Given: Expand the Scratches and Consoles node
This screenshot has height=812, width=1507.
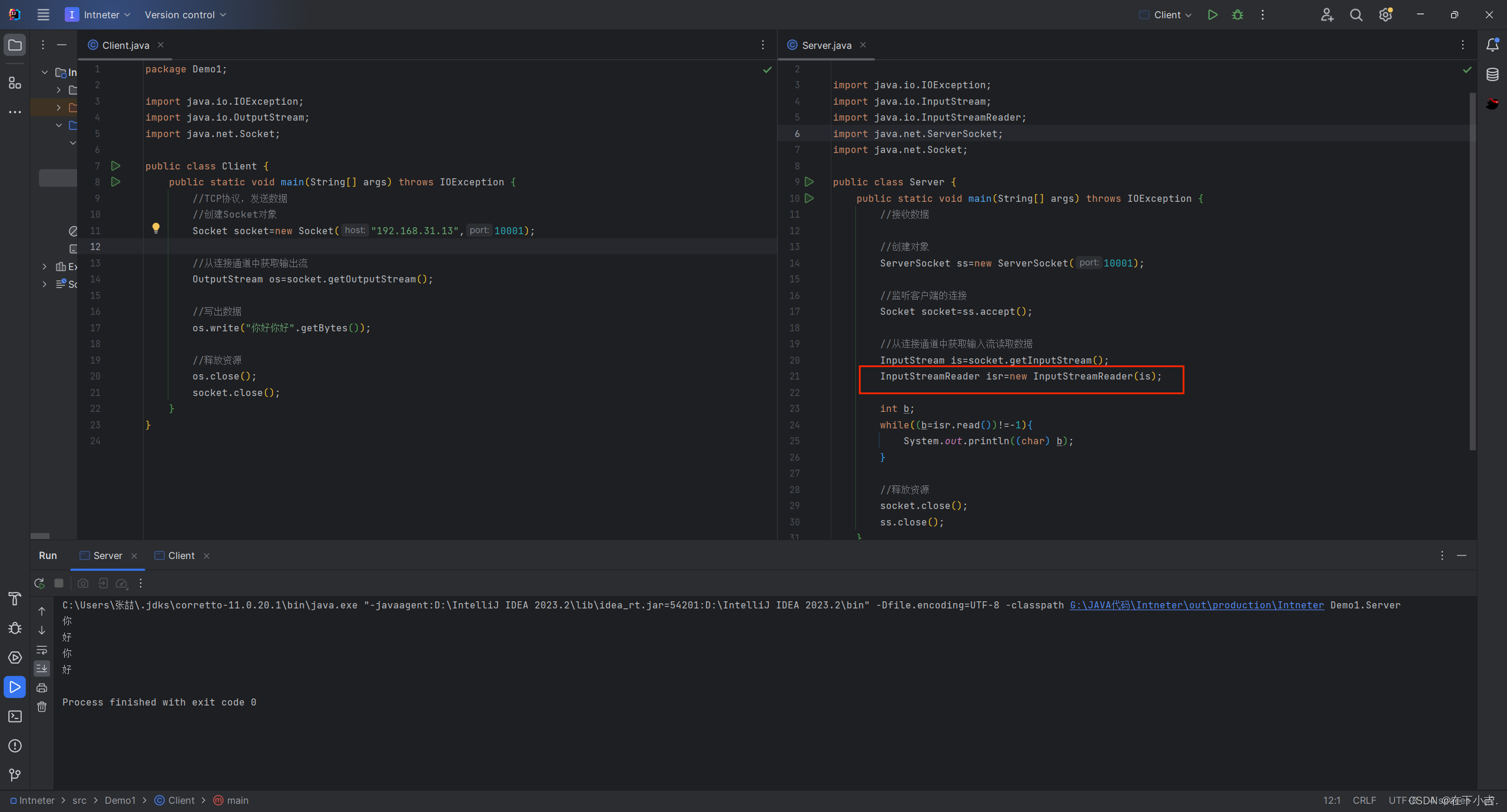Looking at the screenshot, I should [45, 284].
